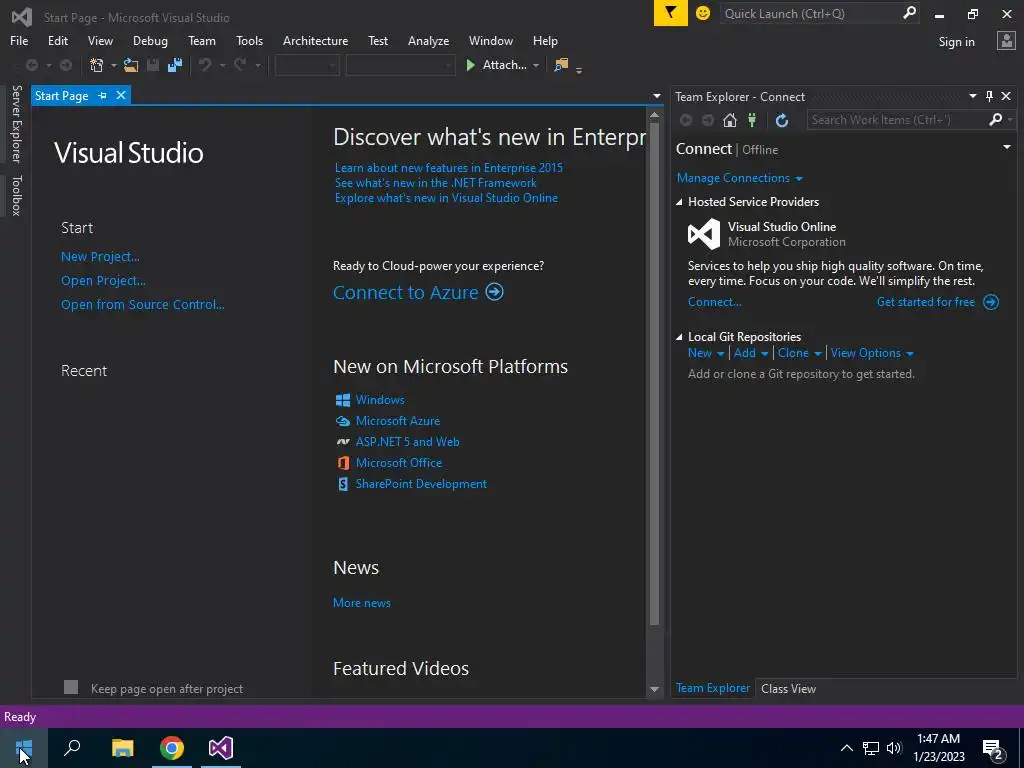Open the Server Explorer side tab
Screen dimensions: 1024x768
[x=16, y=123]
